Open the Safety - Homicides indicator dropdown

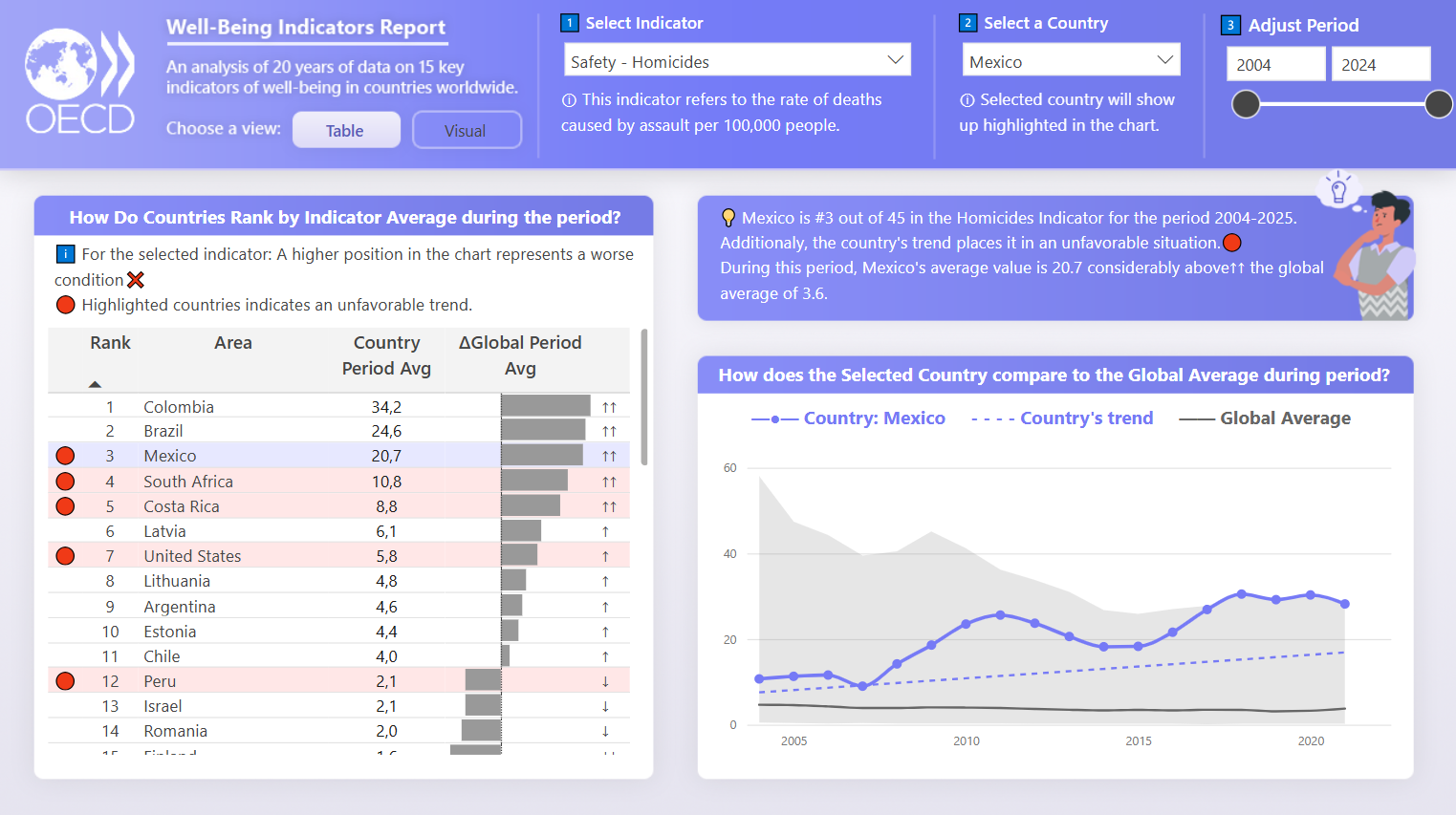point(737,60)
